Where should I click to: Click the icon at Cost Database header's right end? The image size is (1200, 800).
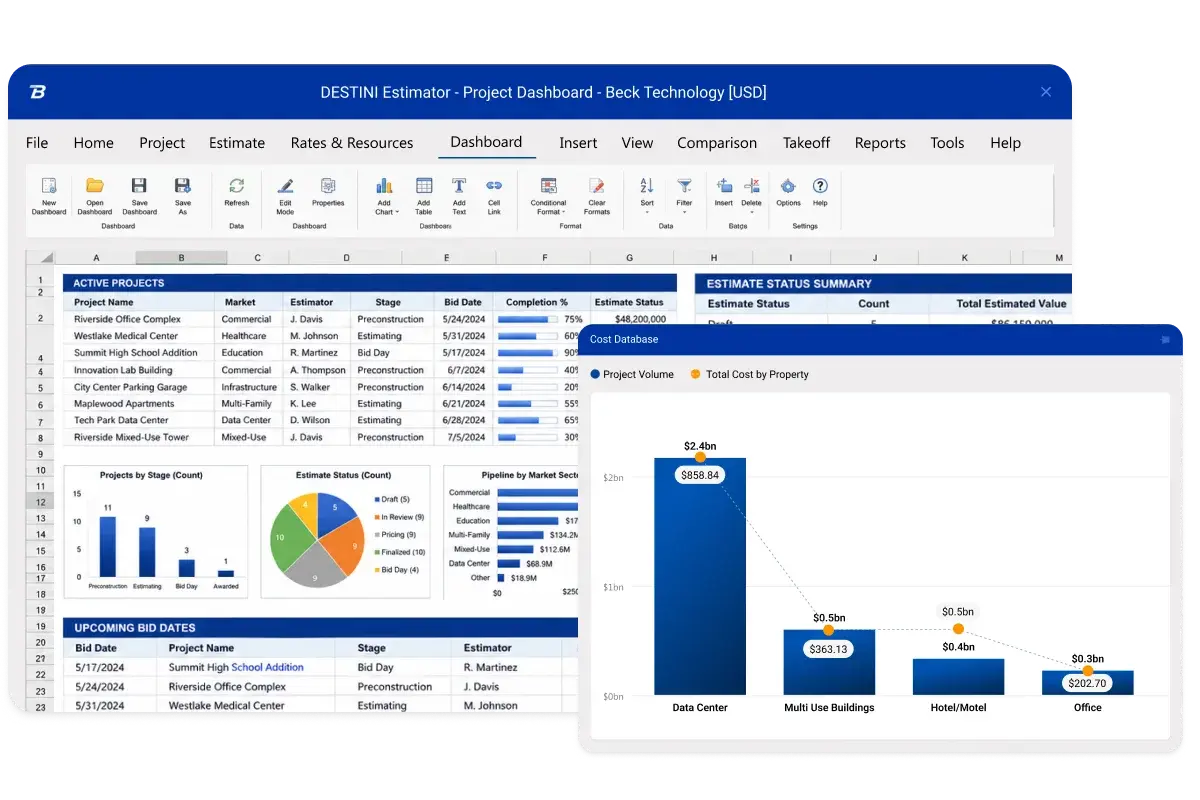tap(1165, 340)
